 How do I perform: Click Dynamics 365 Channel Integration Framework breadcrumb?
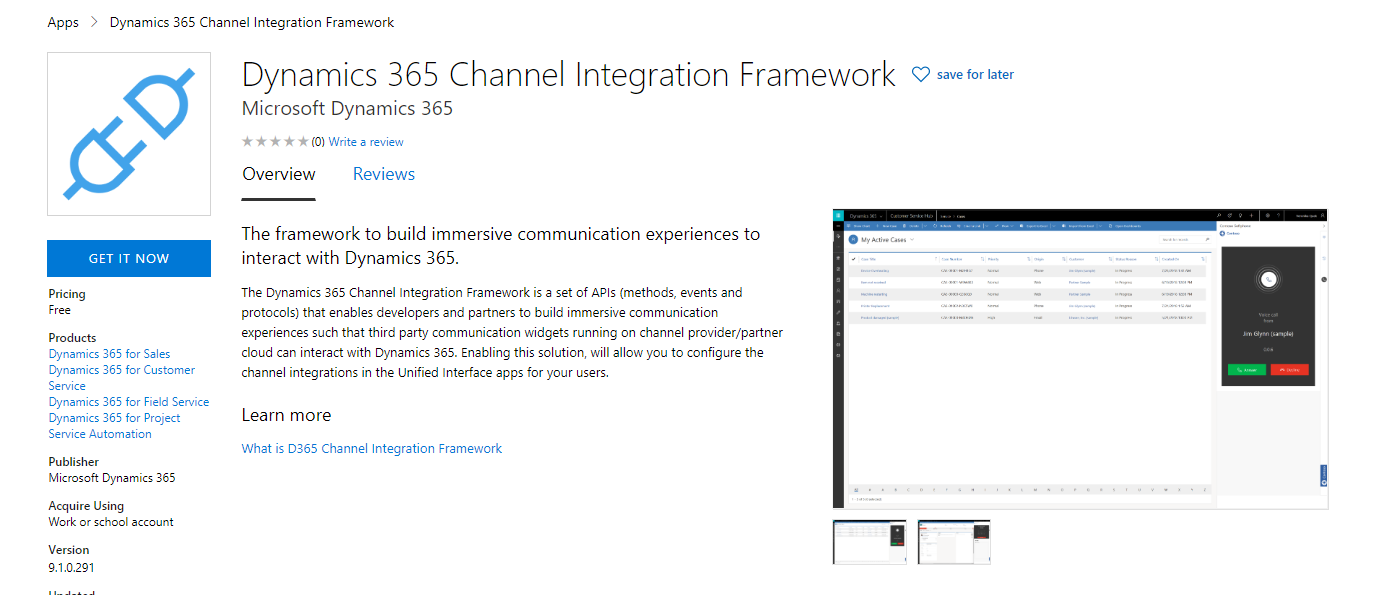252,22
